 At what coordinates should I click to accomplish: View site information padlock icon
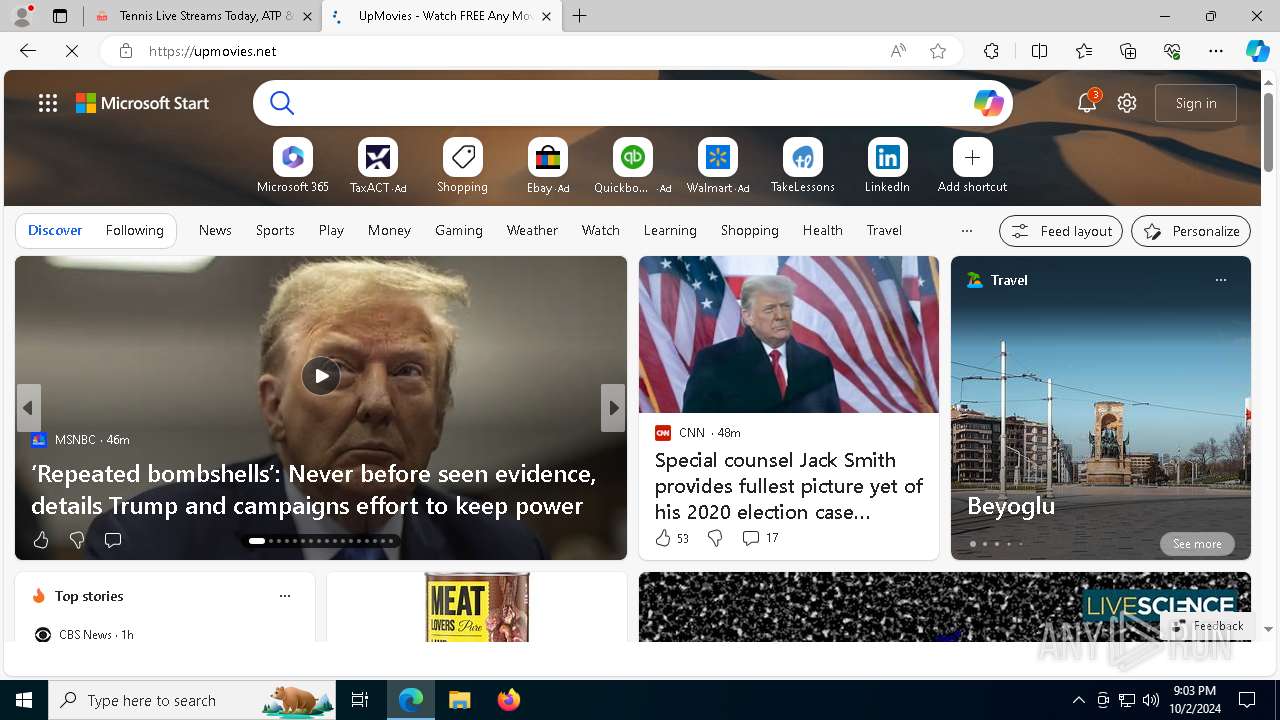click(x=125, y=51)
